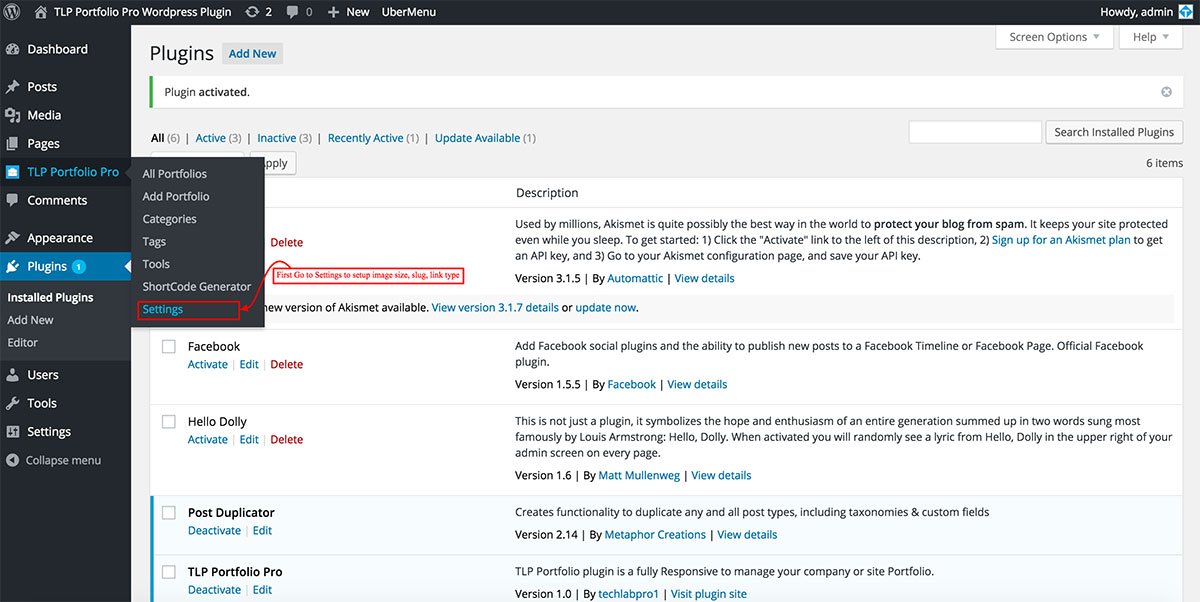Click the TLP Portfolio Pro sidebar icon
The height and width of the screenshot is (602, 1200).
pos(13,172)
